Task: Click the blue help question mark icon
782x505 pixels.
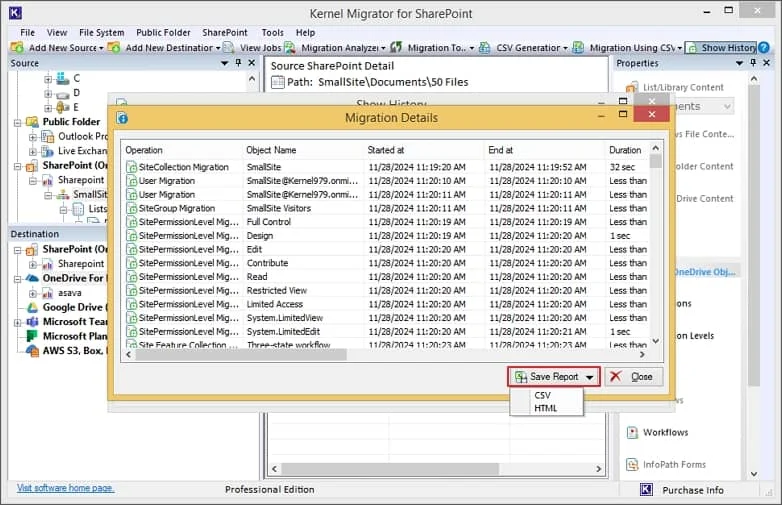Action: coord(764,47)
